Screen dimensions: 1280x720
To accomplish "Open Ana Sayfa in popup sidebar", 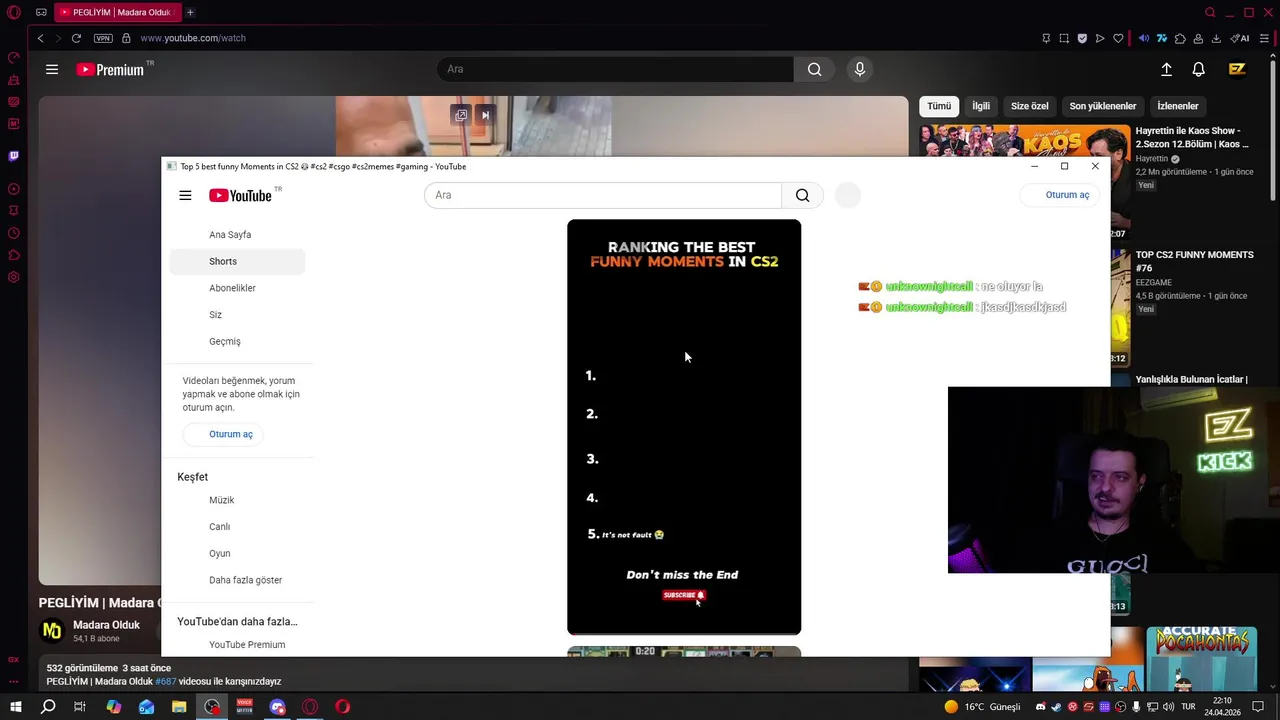I will coord(237,235).
